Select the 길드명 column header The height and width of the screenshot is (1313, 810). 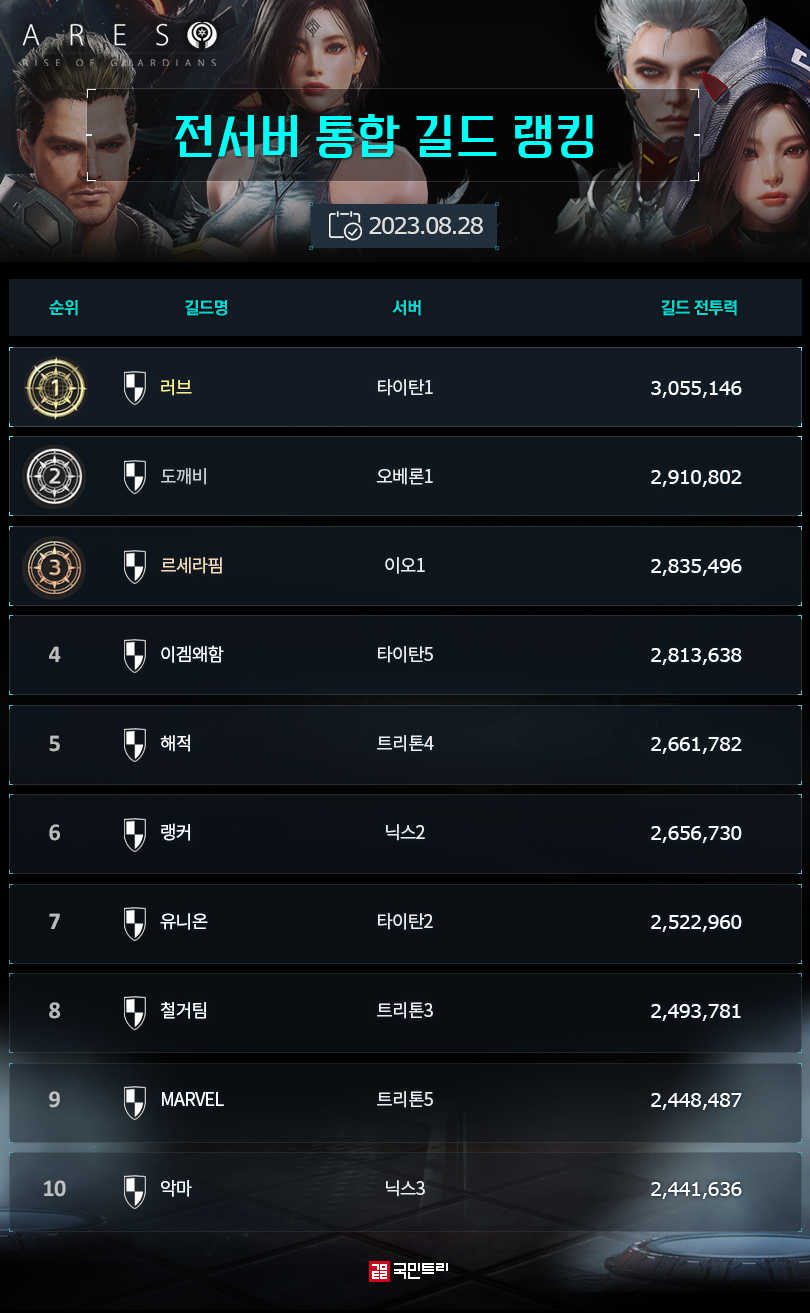pos(207,308)
